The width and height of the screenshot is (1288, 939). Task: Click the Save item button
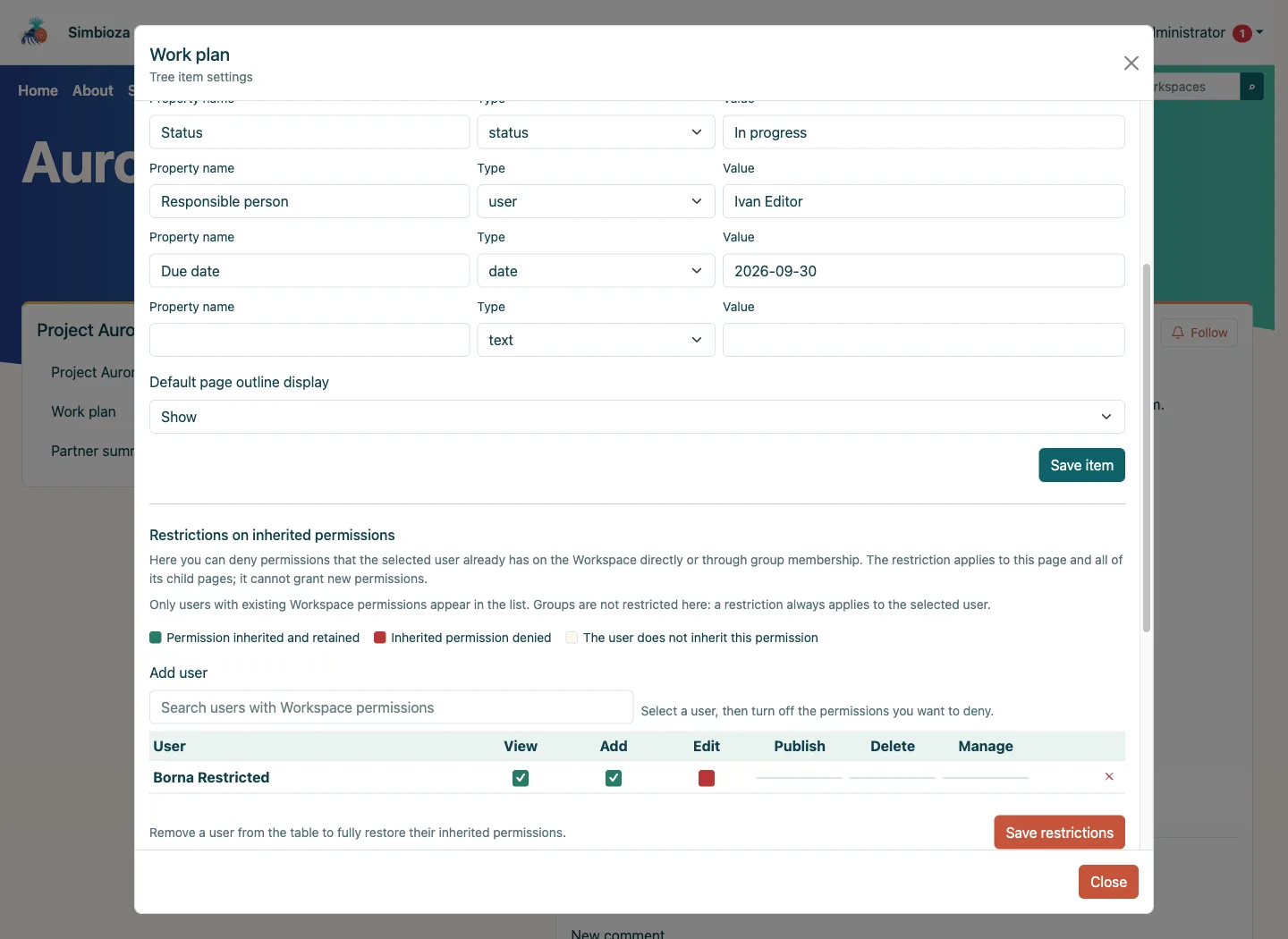tap(1081, 465)
